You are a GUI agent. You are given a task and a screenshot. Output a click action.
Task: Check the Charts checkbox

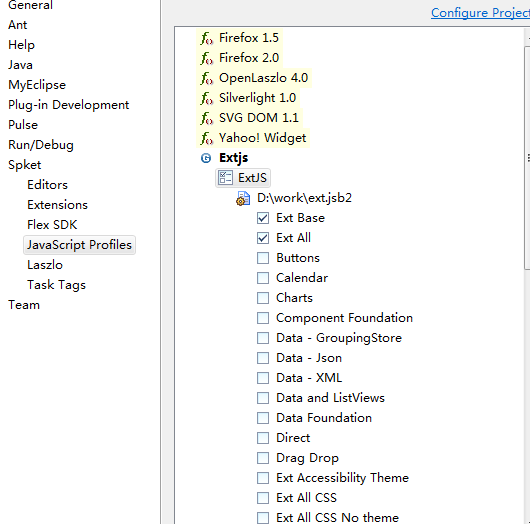(263, 298)
